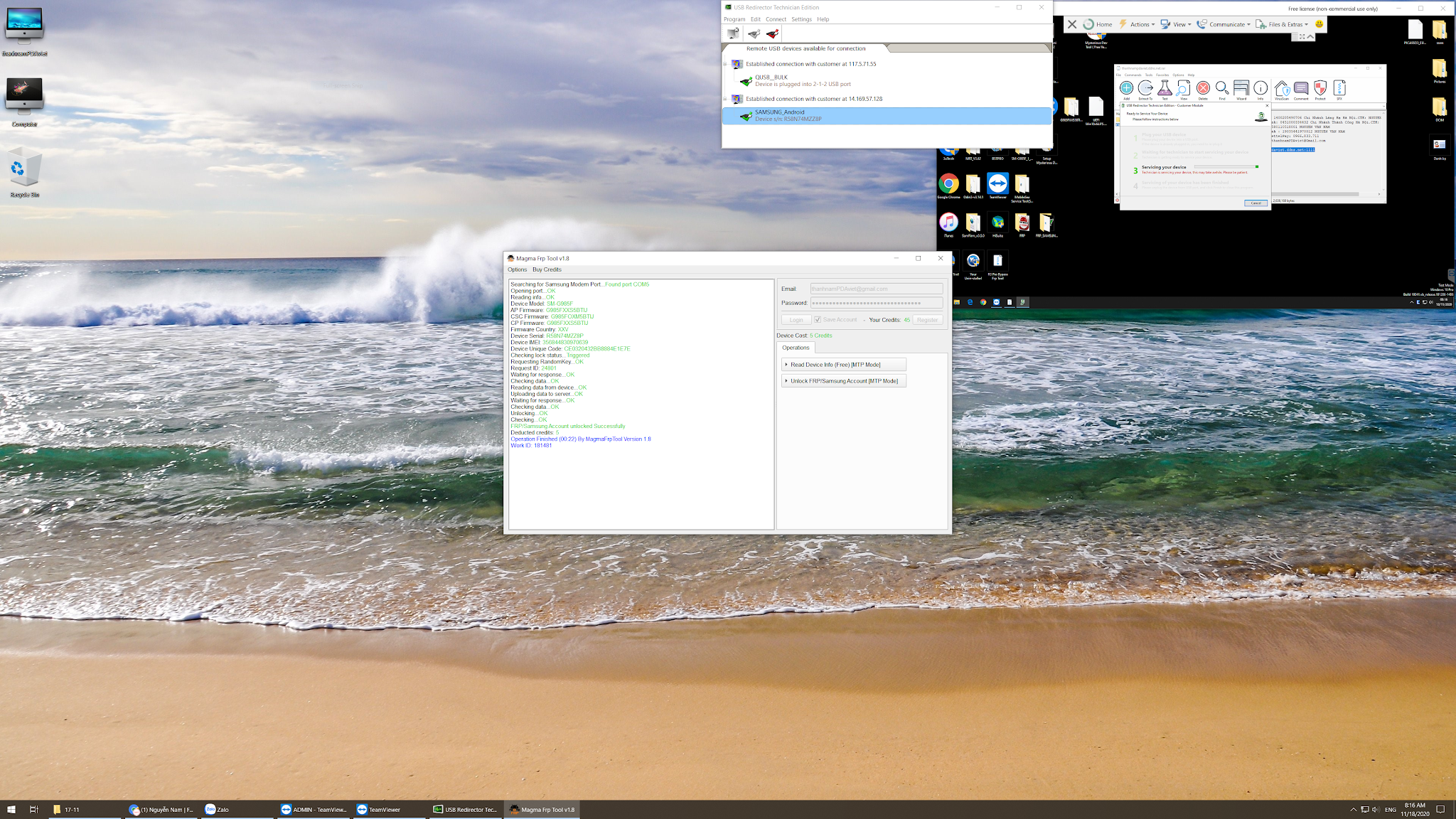
Task: Collapse the customer 117.5.71.55 connection node
Action: coord(725,64)
